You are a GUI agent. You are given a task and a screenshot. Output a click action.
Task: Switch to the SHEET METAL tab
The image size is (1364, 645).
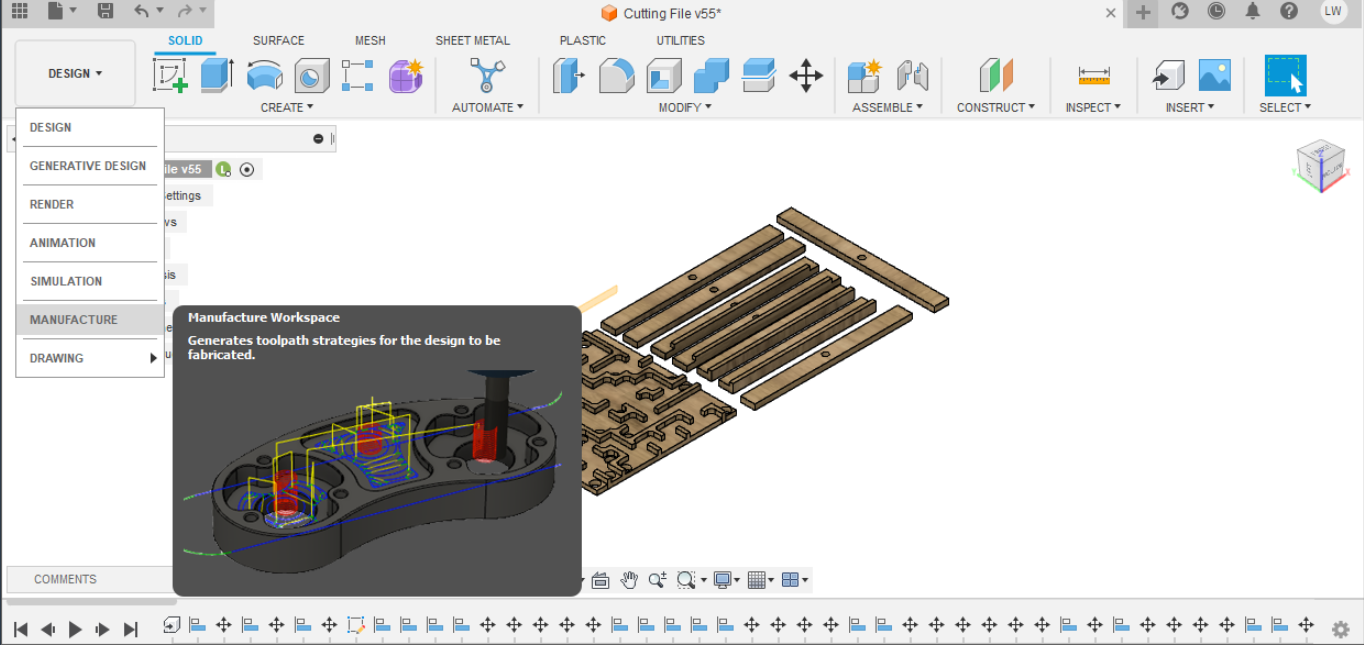click(x=472, y=41)
